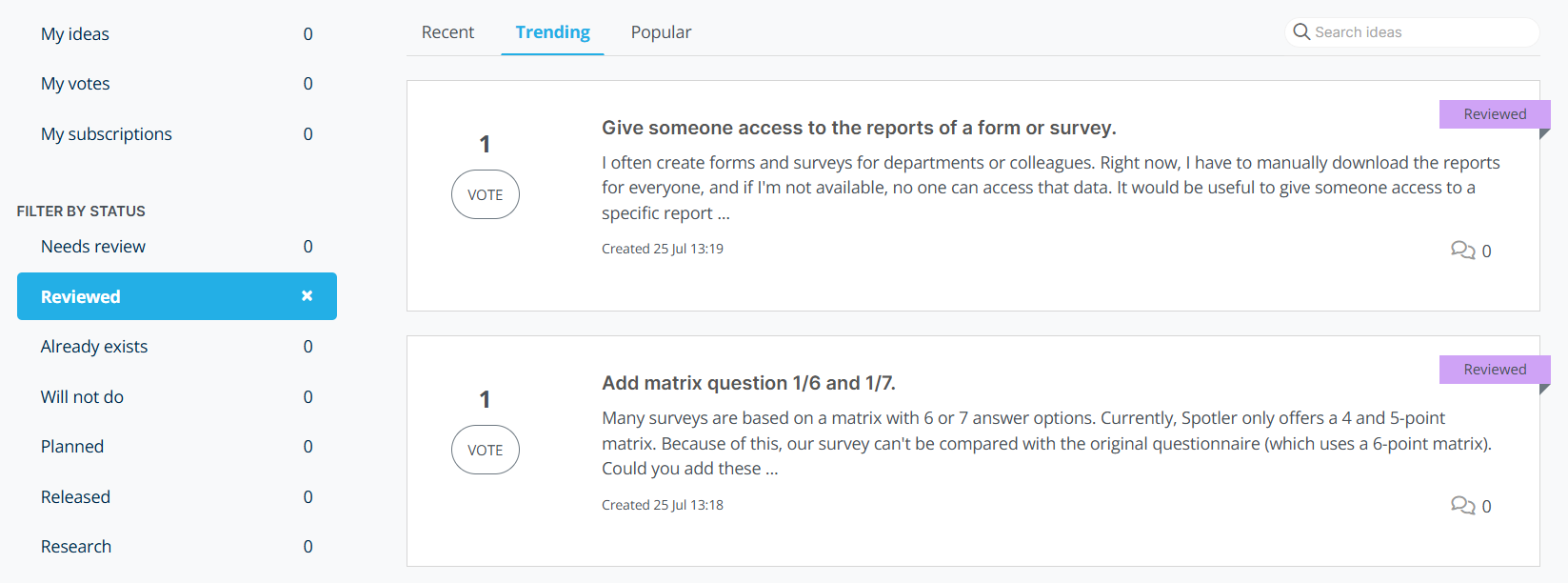Click Reviewed badge on first idea card
This screenshot has height=583, width=1568.
coord(1494,114)
